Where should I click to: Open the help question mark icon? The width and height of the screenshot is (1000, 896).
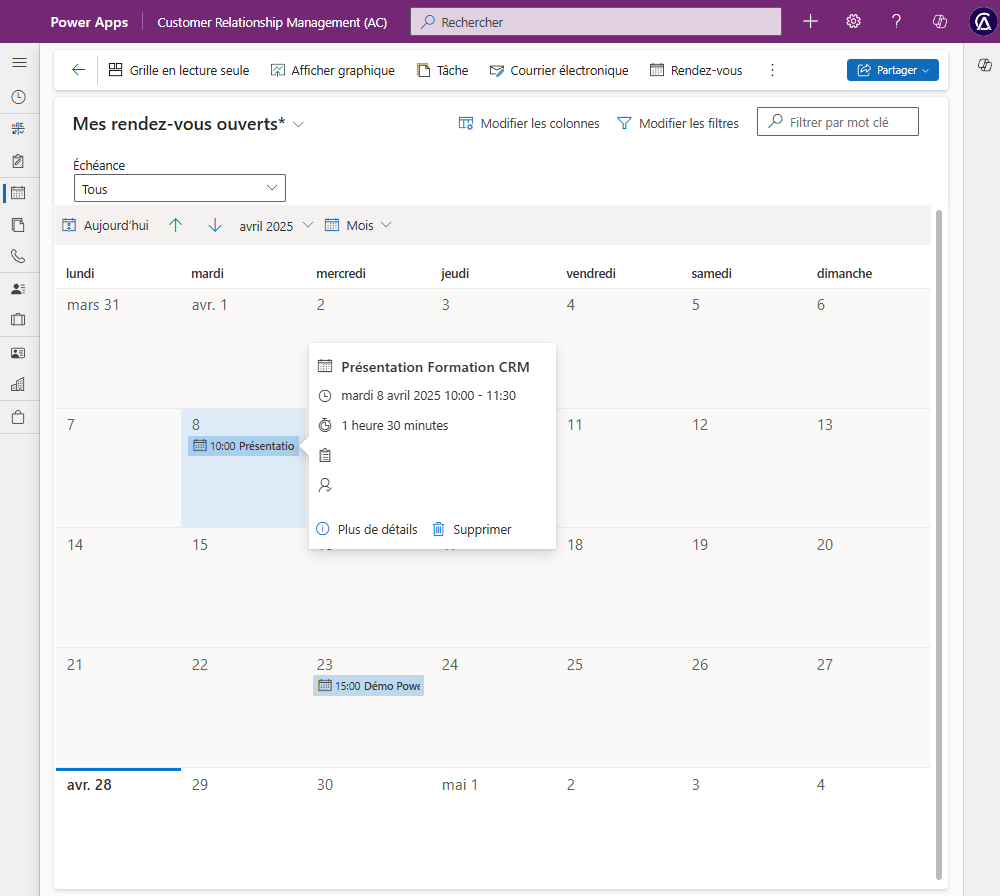tap(896, 21)
